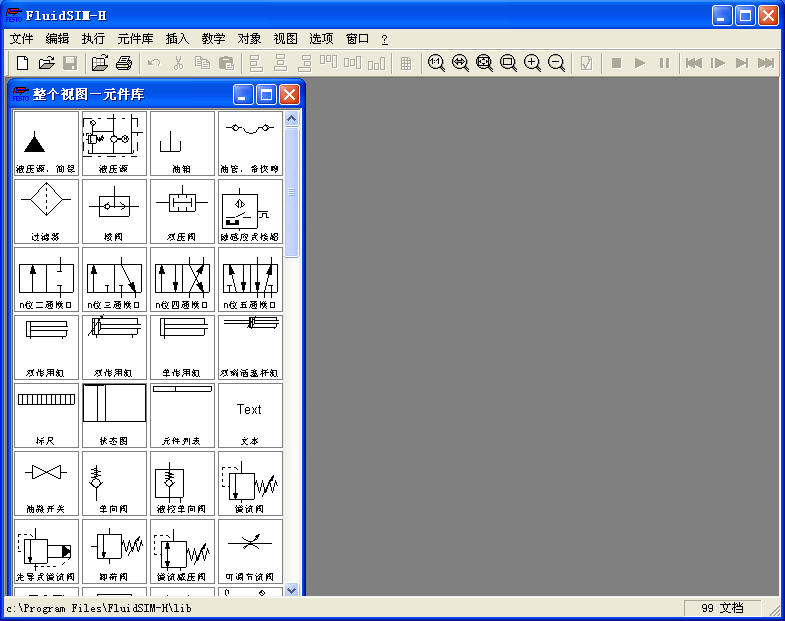Click the reset-to-start rewind button
Screen dimensions: 785x621
pos(693,63)
